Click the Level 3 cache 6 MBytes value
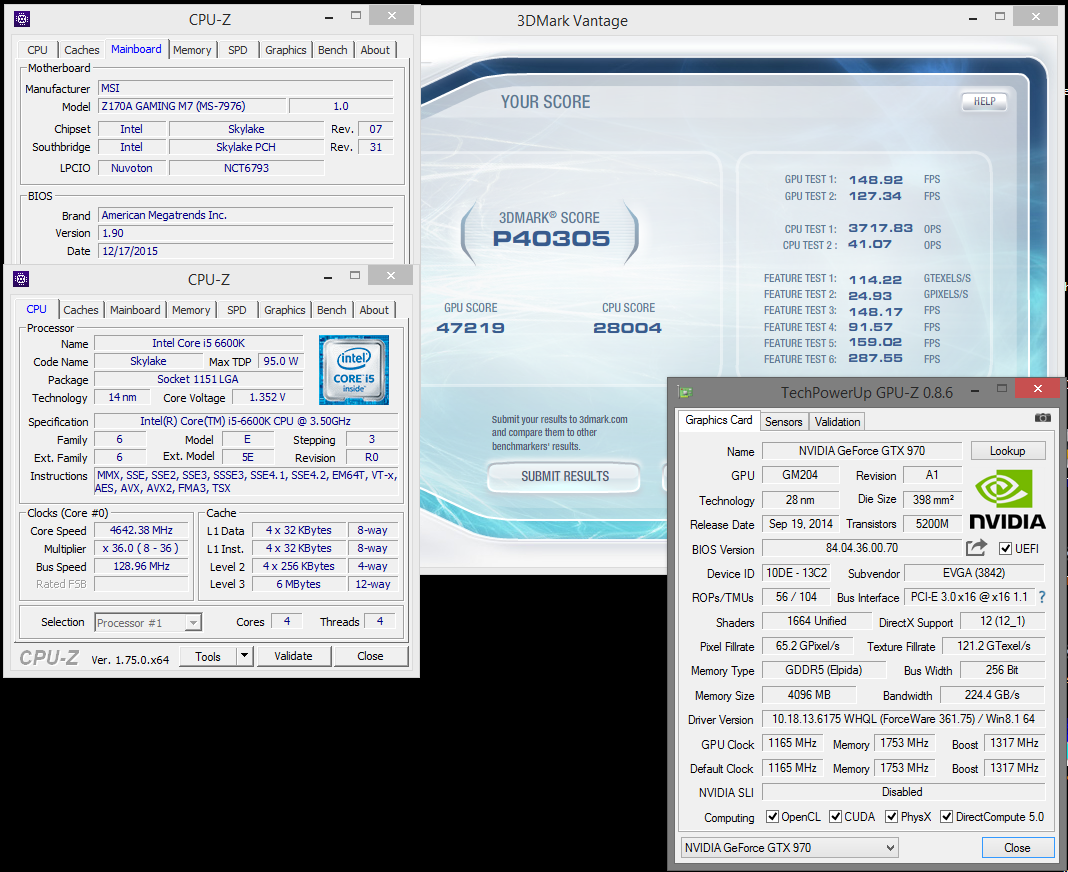This screenshot has height=872, width=1068. pos(298,584)
